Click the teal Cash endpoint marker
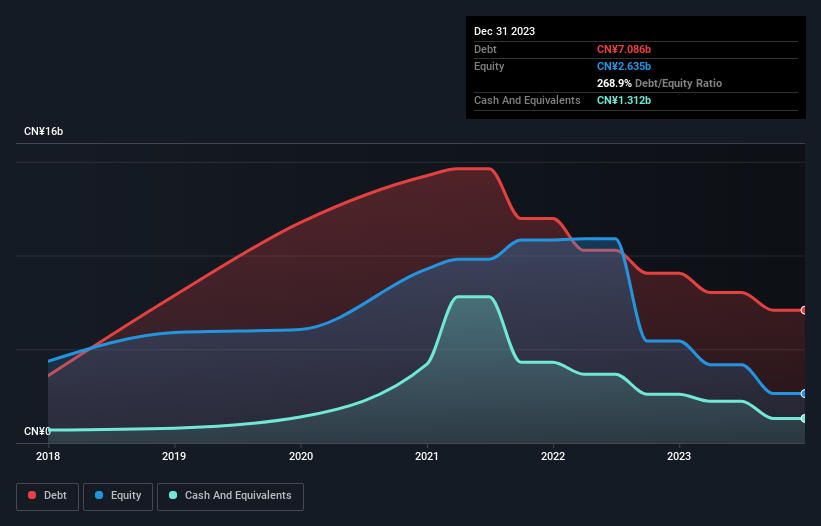The image size is (821, 526). click(804, 418)
